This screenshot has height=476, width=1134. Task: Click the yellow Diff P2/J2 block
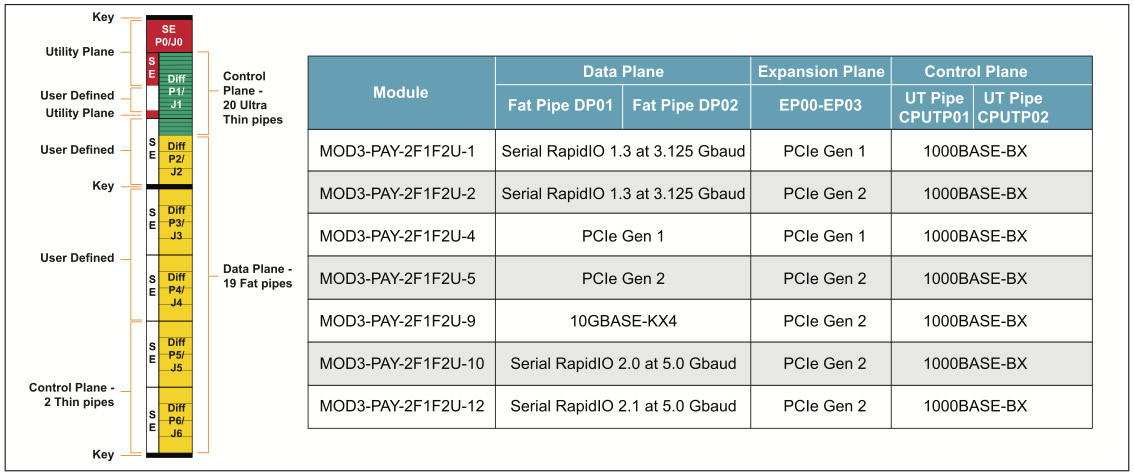(x=176, y=158)
